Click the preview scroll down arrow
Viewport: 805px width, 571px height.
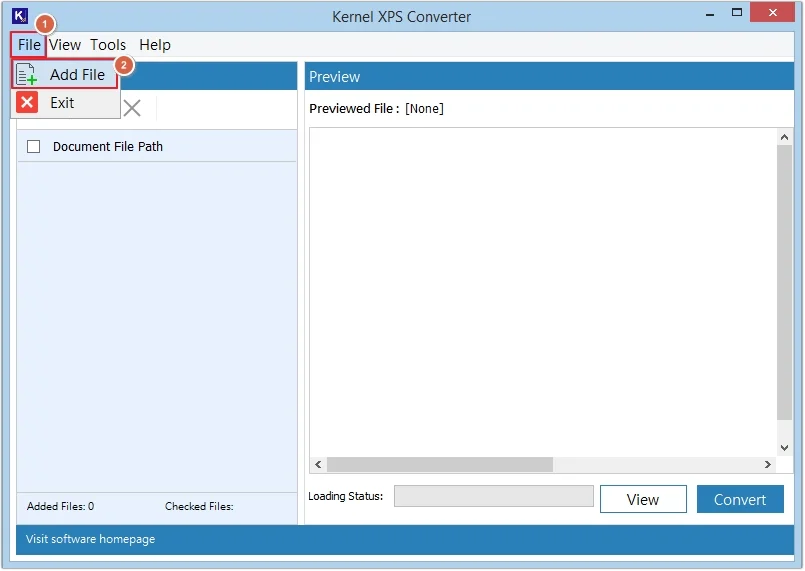[784, 448]
